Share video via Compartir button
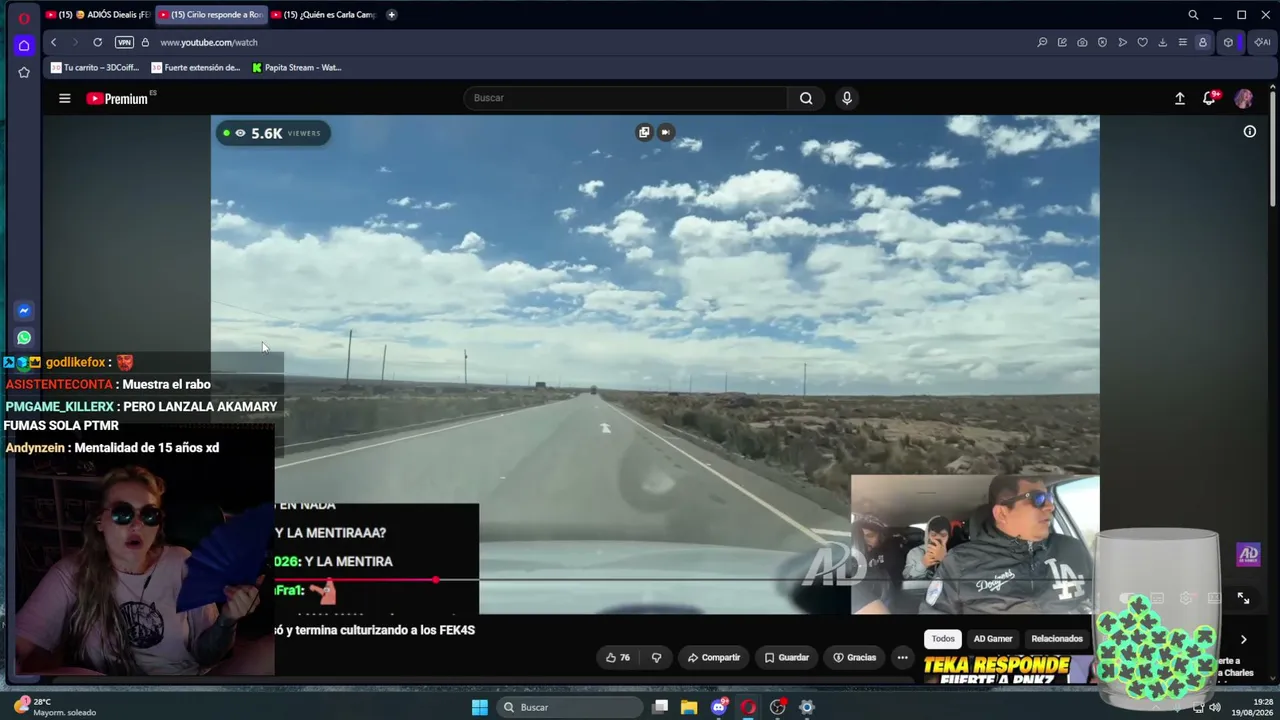The width and height of the screenshot is (1280, 720). point(714,657)
